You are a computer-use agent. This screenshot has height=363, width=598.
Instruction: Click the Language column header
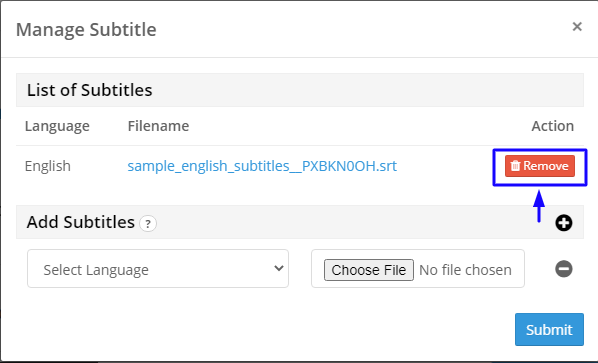(57, 126)
